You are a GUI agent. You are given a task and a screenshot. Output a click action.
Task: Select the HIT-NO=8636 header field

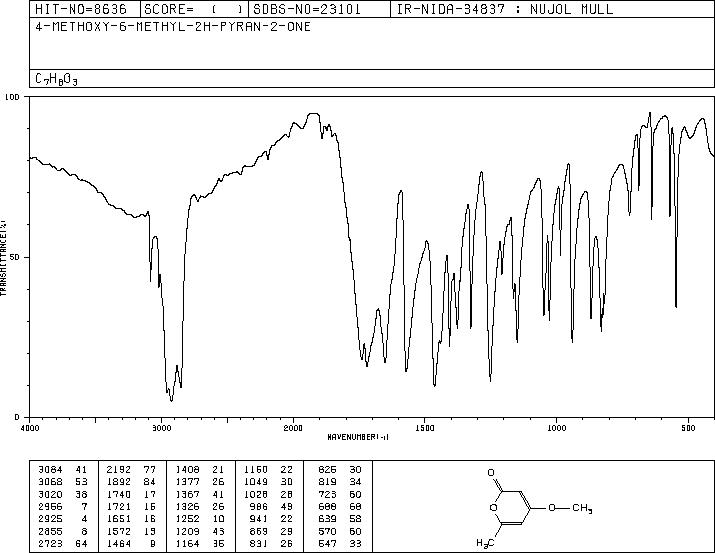point(81,9)
